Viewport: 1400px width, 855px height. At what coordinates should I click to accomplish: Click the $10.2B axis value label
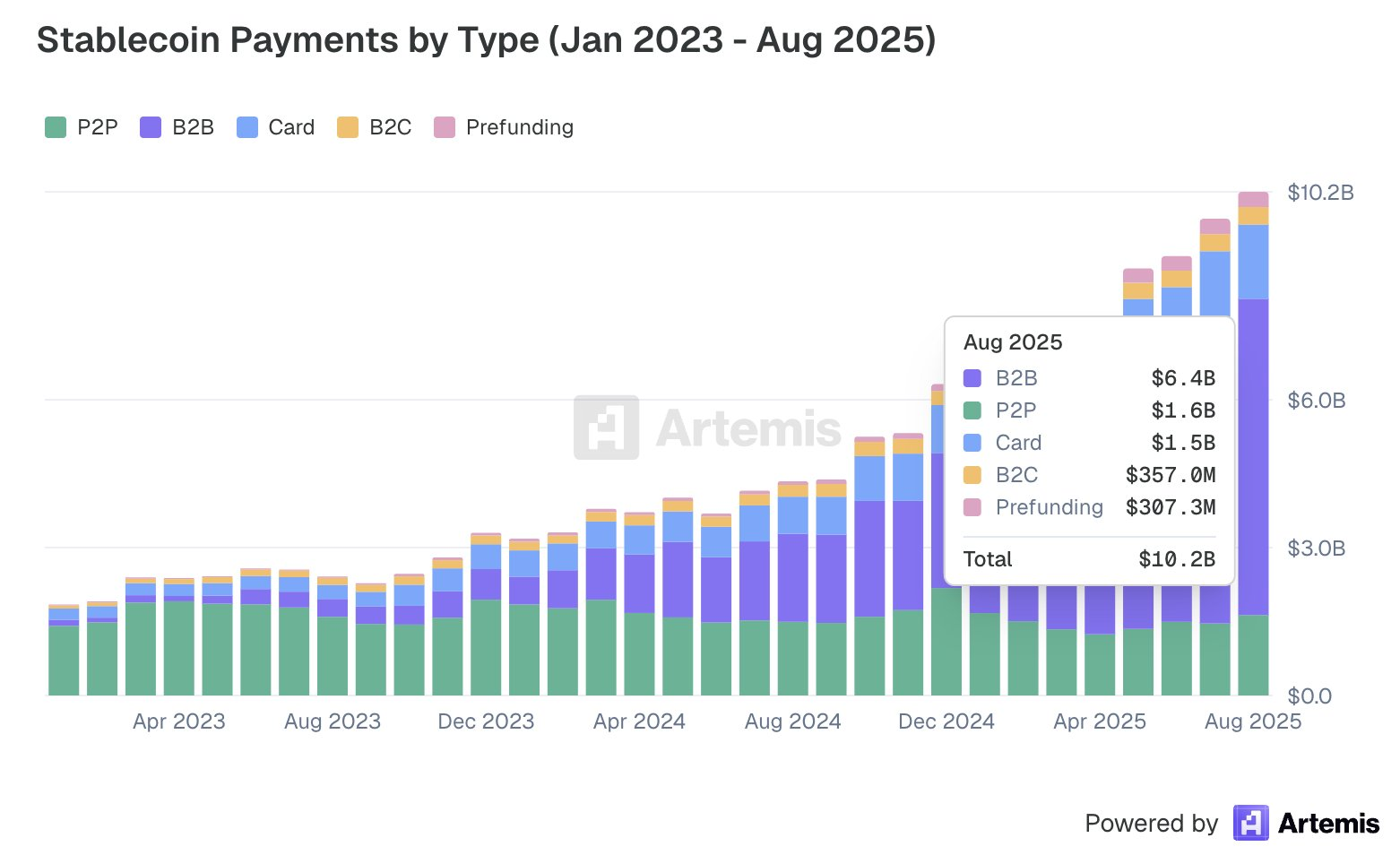[1323, 191]
